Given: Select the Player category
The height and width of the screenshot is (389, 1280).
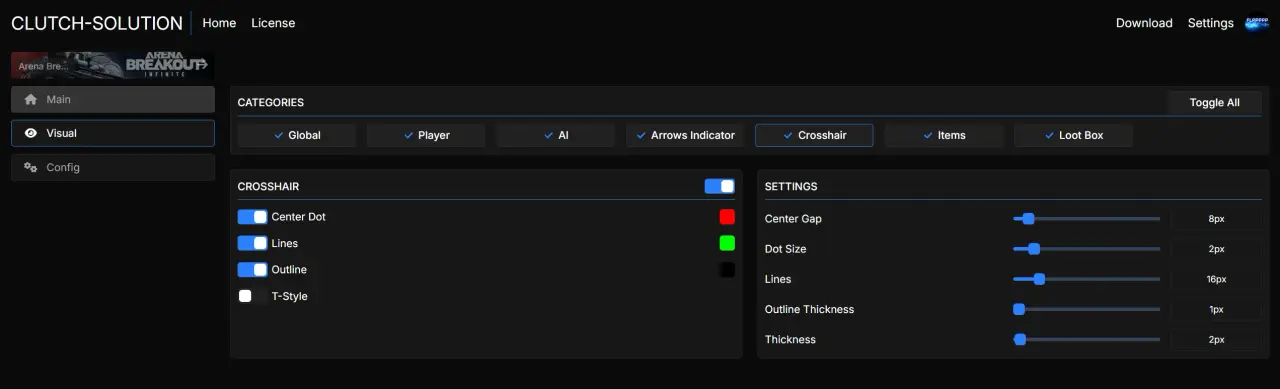Looking at the screenshot, I should [426, 135].
